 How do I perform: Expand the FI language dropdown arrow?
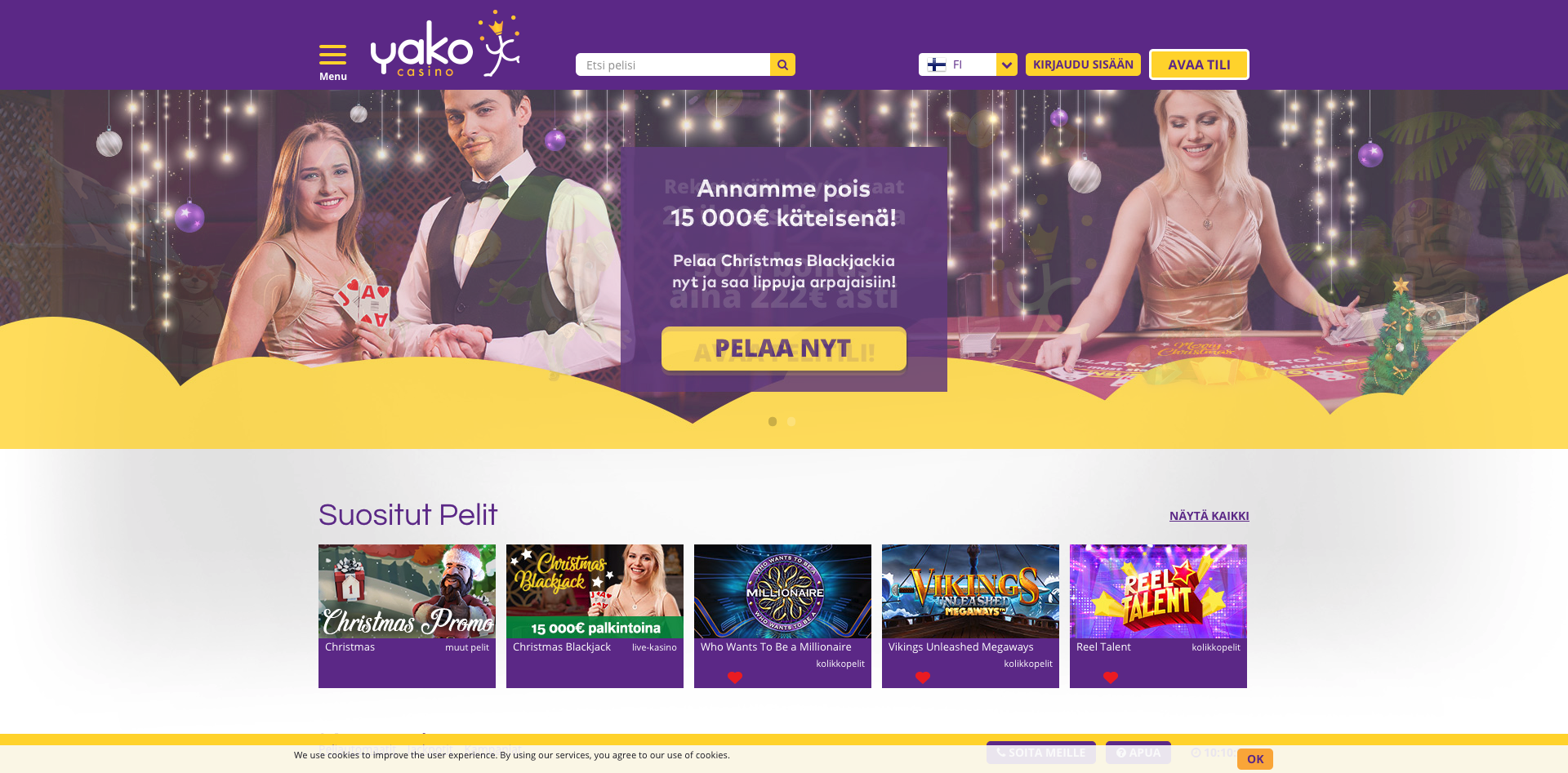[1007, 64]
